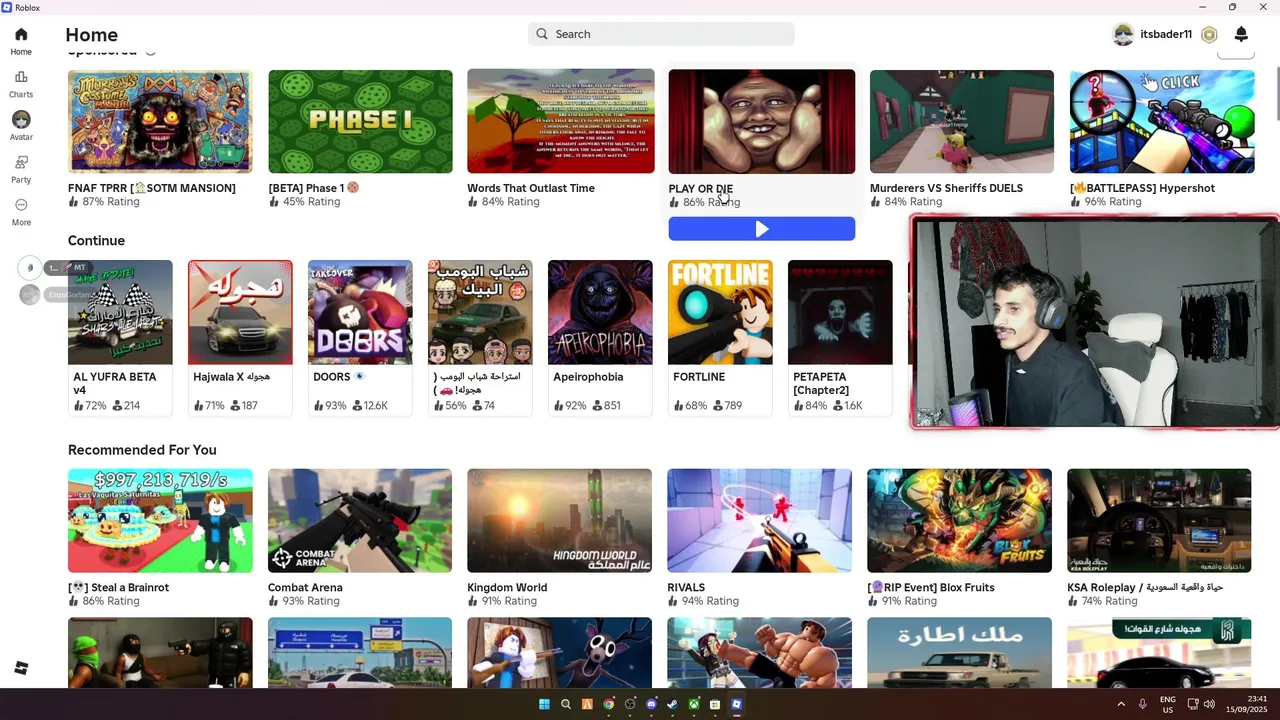Open the Xbox app from the taskbar
Image resolution: width=1280 pixels, height=720 pixels.
click(694, 704)
